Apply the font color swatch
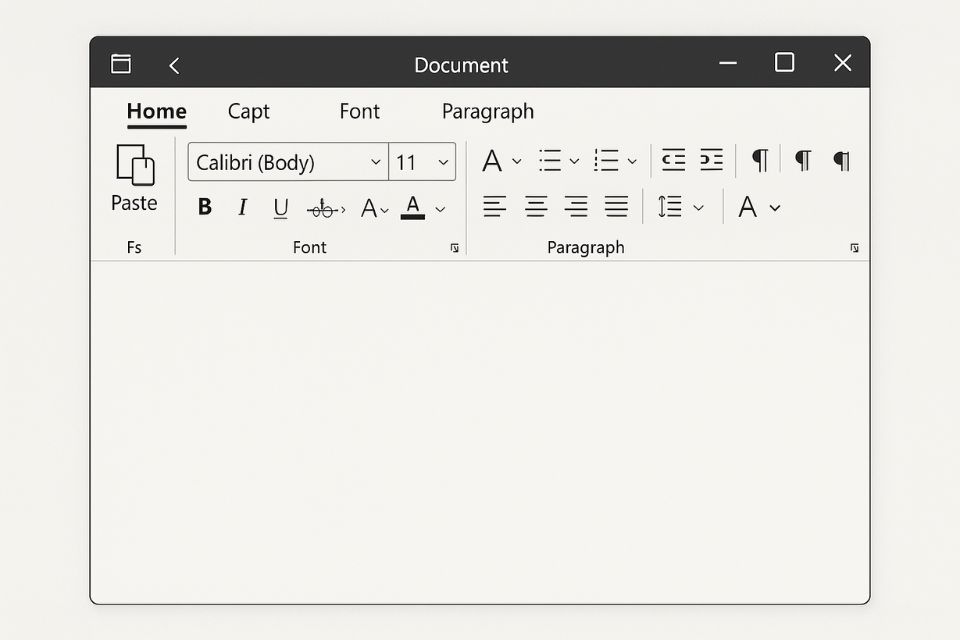Screen dimensions: 960x640 pyautogui.click(x=412, y=207)
